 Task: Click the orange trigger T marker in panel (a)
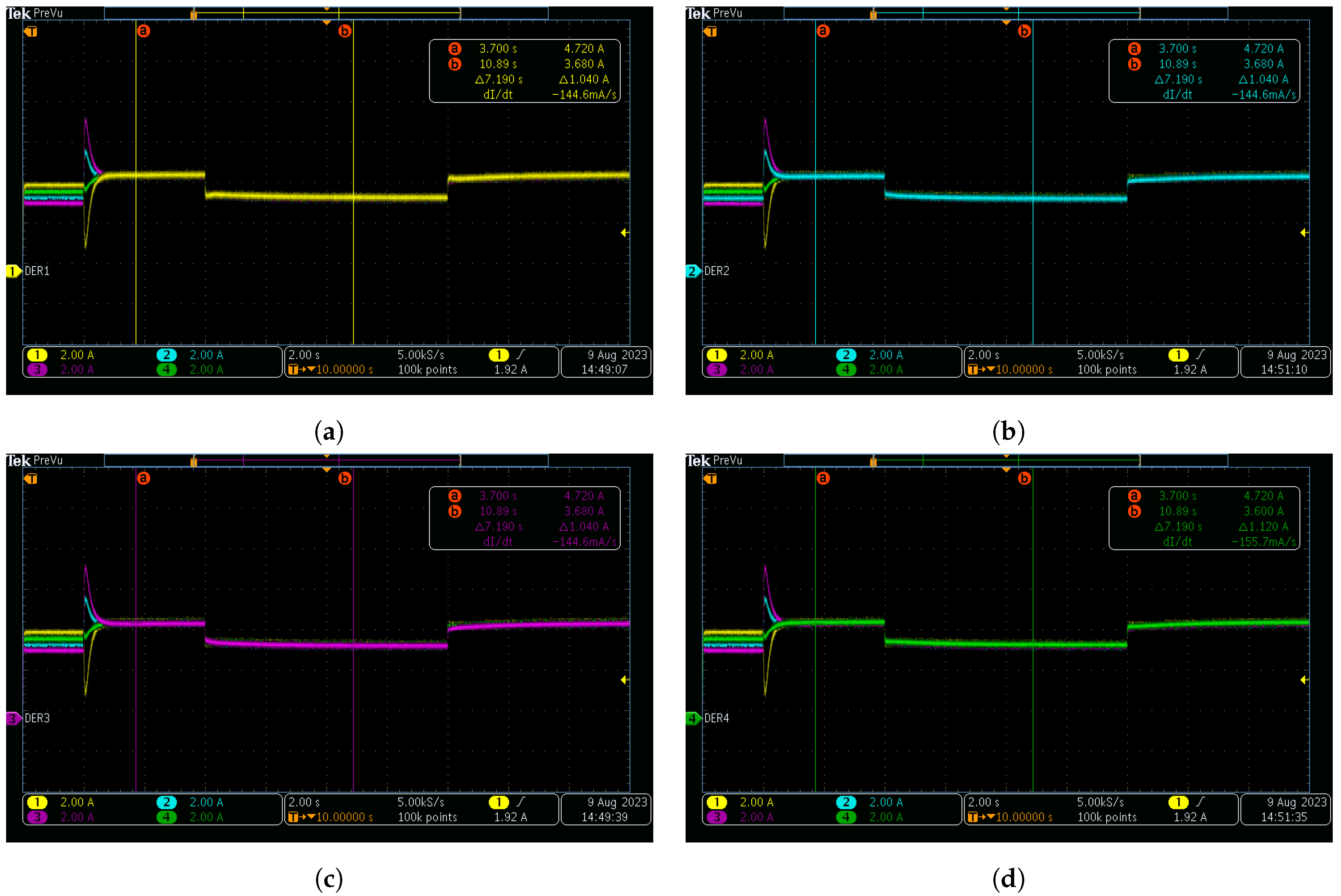[32, 32]
